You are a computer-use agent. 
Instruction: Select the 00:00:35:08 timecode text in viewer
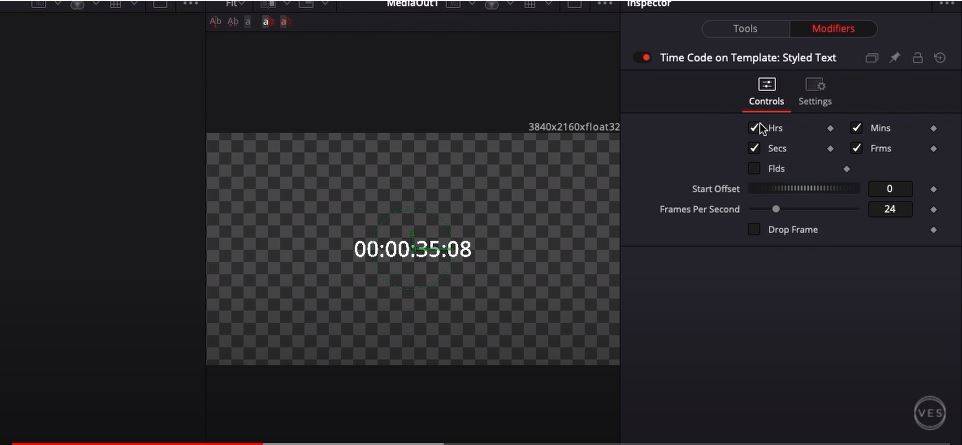point(413,249)
